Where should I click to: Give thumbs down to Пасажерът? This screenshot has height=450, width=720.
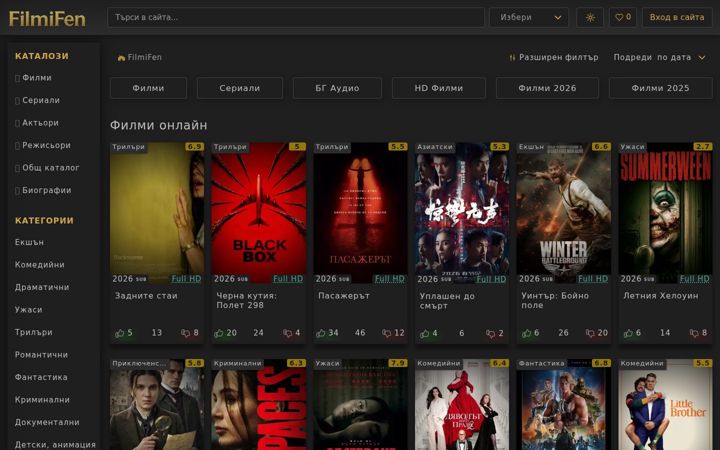(x=387, y=333)
